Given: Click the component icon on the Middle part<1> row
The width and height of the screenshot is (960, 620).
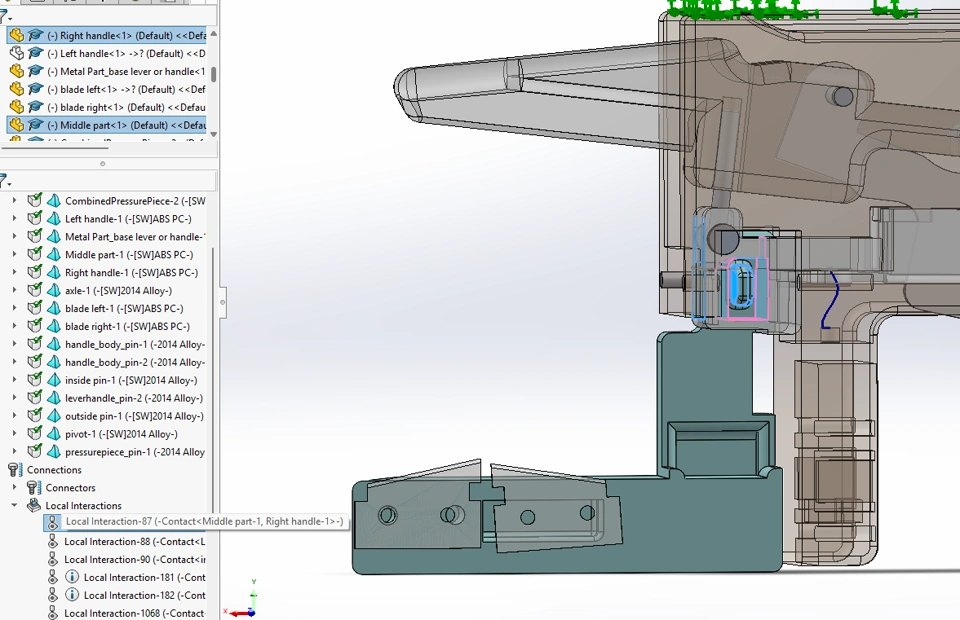Looking at the screenshot, I should pyautogui.click(x=17, y=125).
